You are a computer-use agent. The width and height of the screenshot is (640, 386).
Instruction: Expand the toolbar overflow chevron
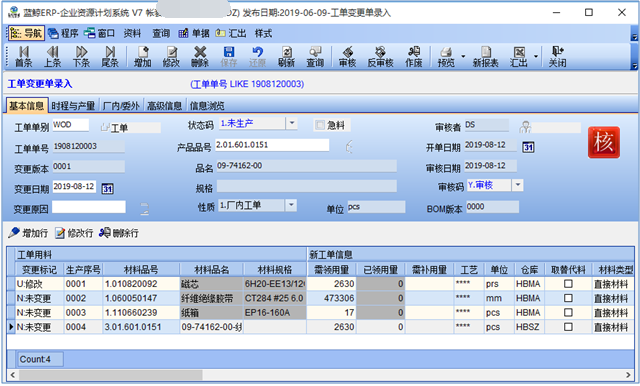click(x=634, y=66)
